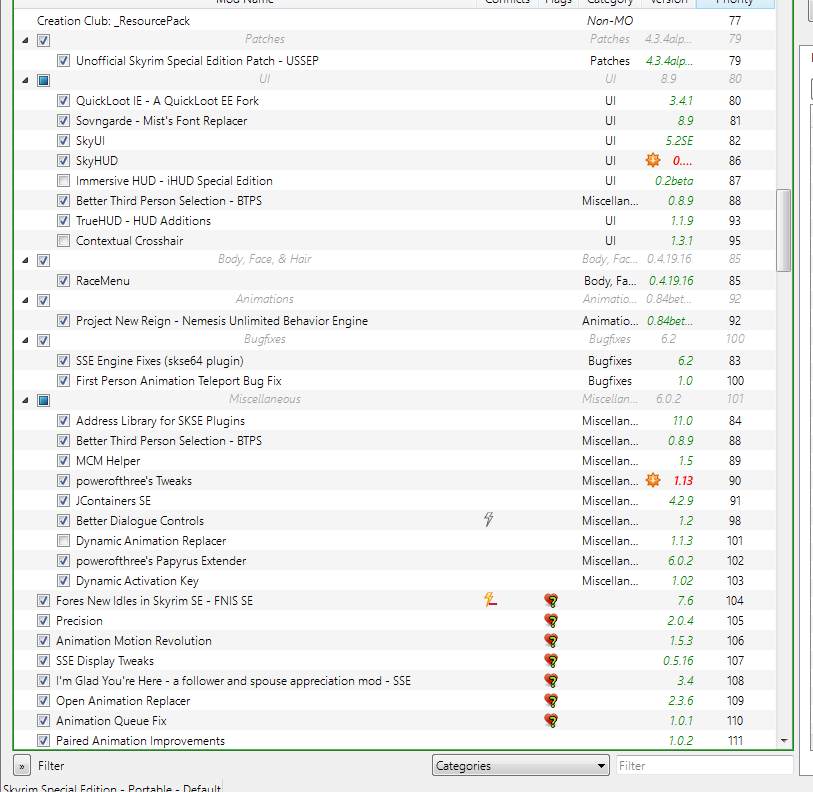Image resolution: width=813 pixels, height=792 pixels.
Task: Click the Non-MO category cell
Action: (x=610, y=21)
